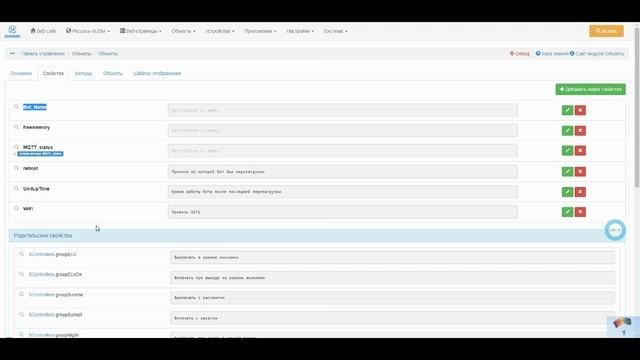Click the groupSunrise description field

(x=393, y=298)
